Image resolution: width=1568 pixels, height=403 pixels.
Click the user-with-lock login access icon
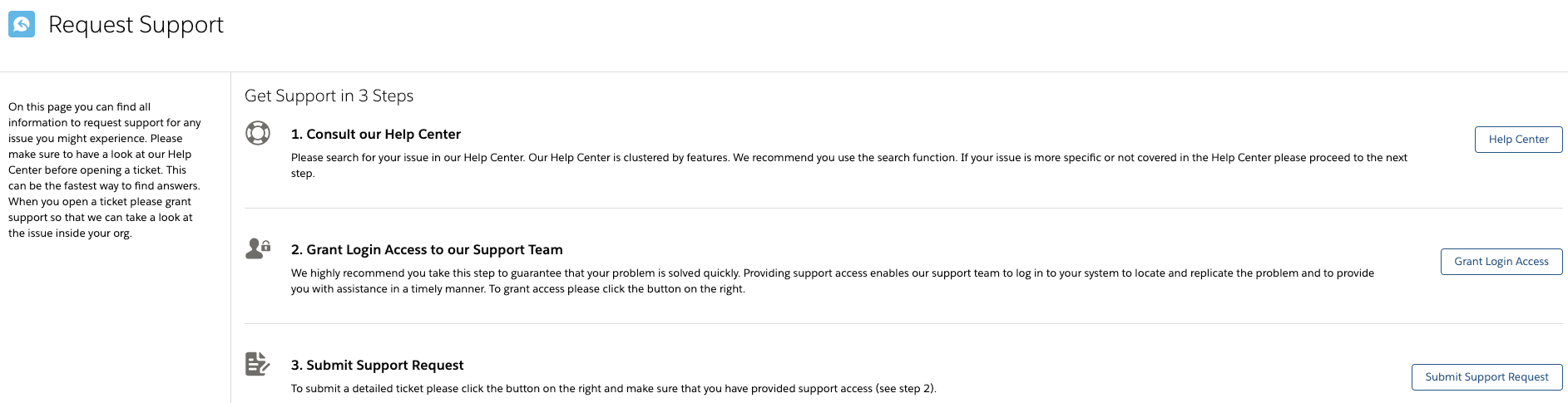(x=258, y=248)
